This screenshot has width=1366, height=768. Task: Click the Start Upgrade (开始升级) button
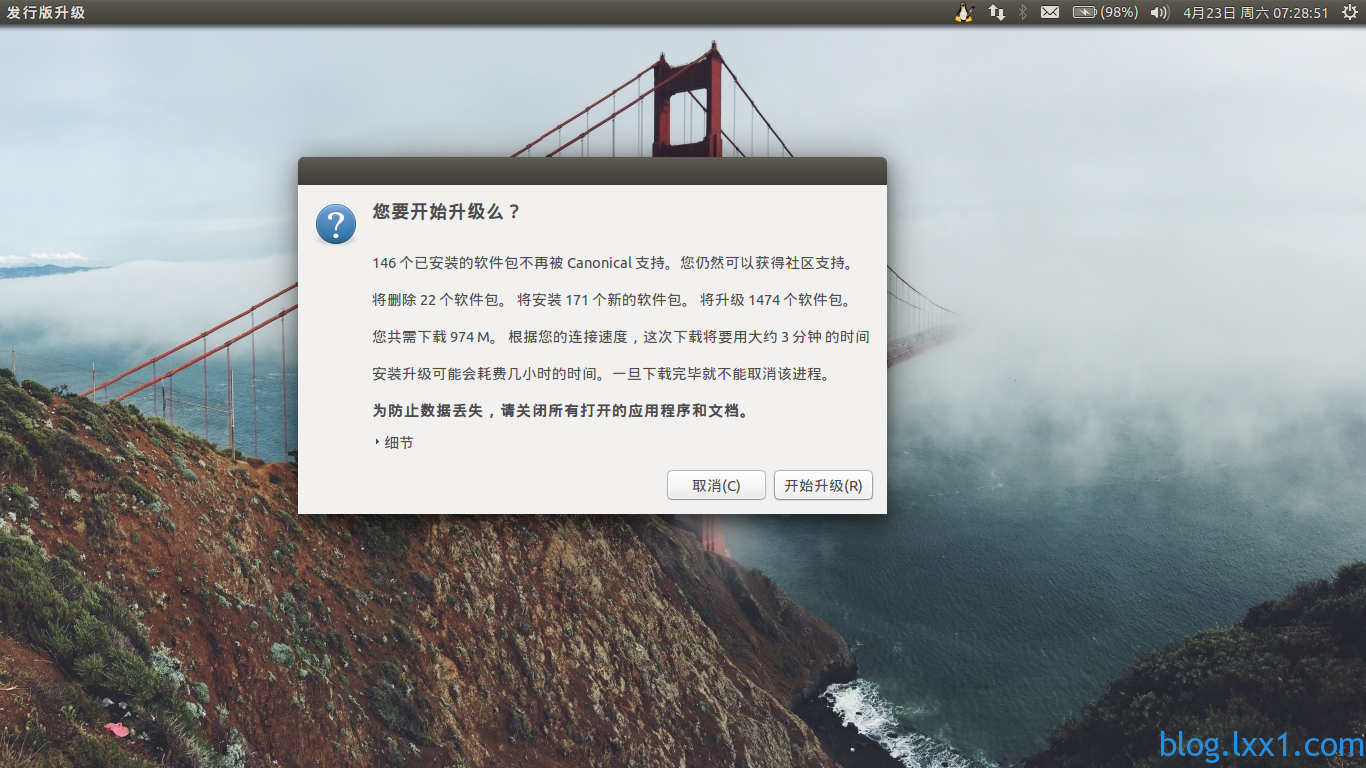[x=823, y=485]
